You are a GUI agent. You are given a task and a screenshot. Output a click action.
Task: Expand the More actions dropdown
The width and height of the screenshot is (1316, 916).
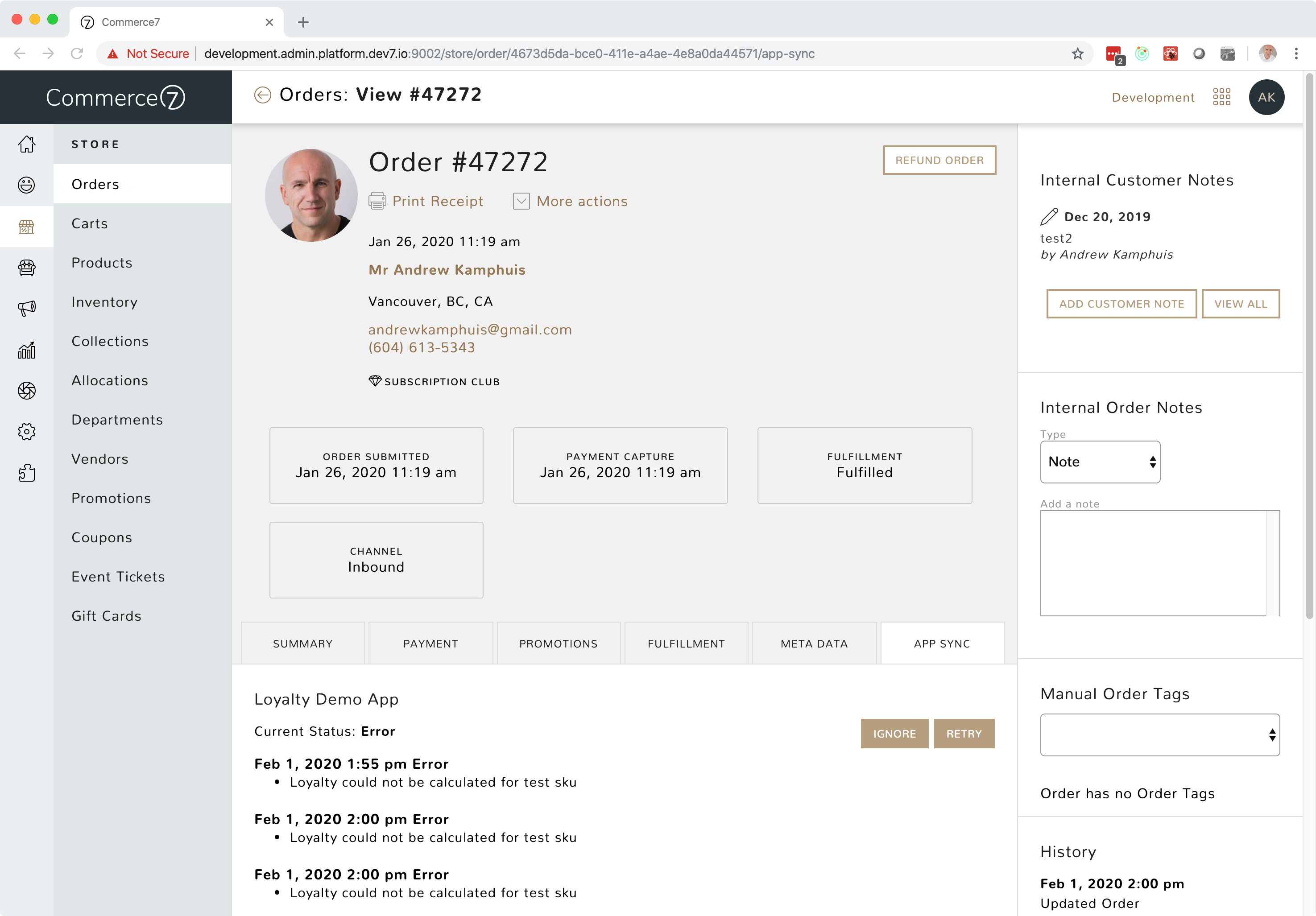(x=570, y=201)
